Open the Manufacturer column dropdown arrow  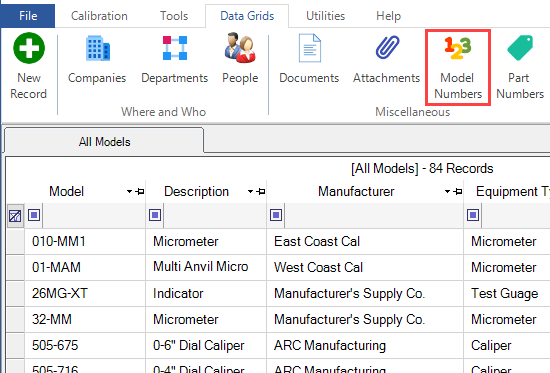tap(448, 192)
